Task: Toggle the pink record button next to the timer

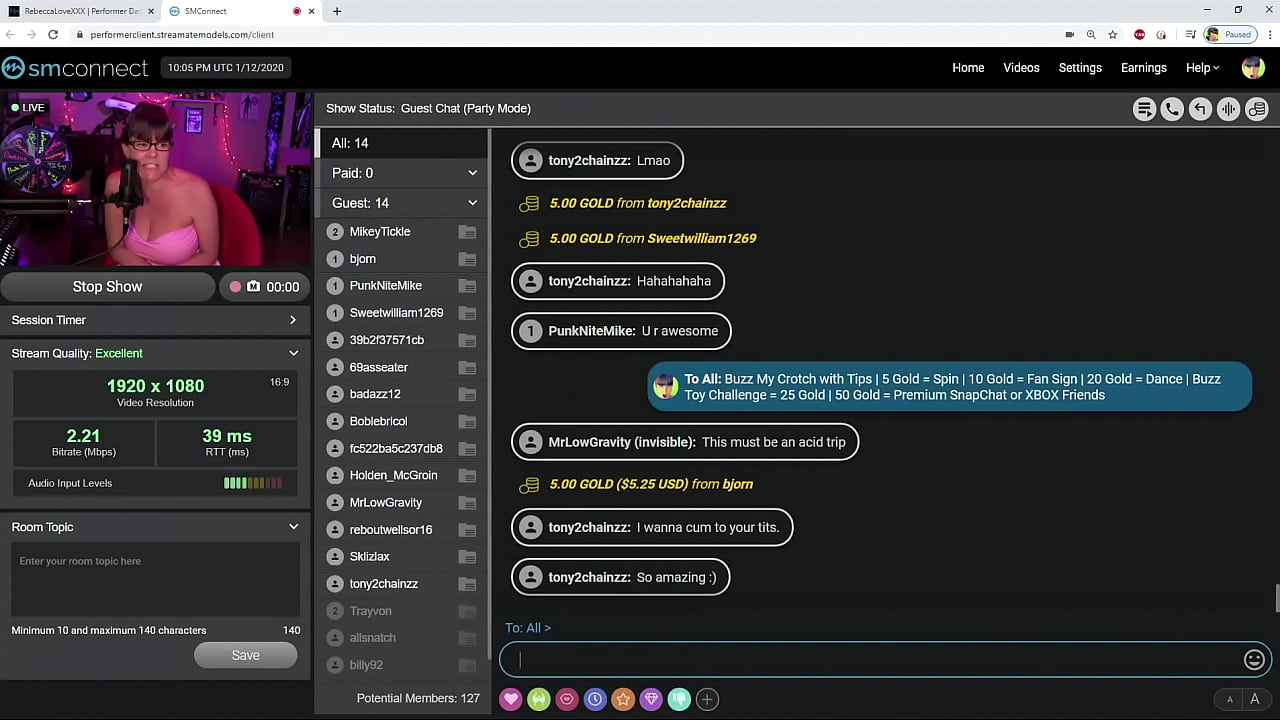Action: tap(236, 287)
